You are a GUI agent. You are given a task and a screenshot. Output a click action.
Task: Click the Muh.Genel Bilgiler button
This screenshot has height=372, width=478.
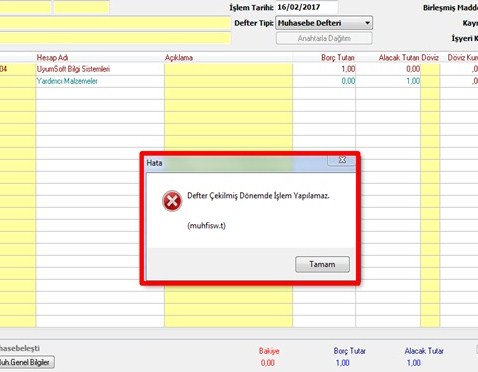(x=26, y=362)
